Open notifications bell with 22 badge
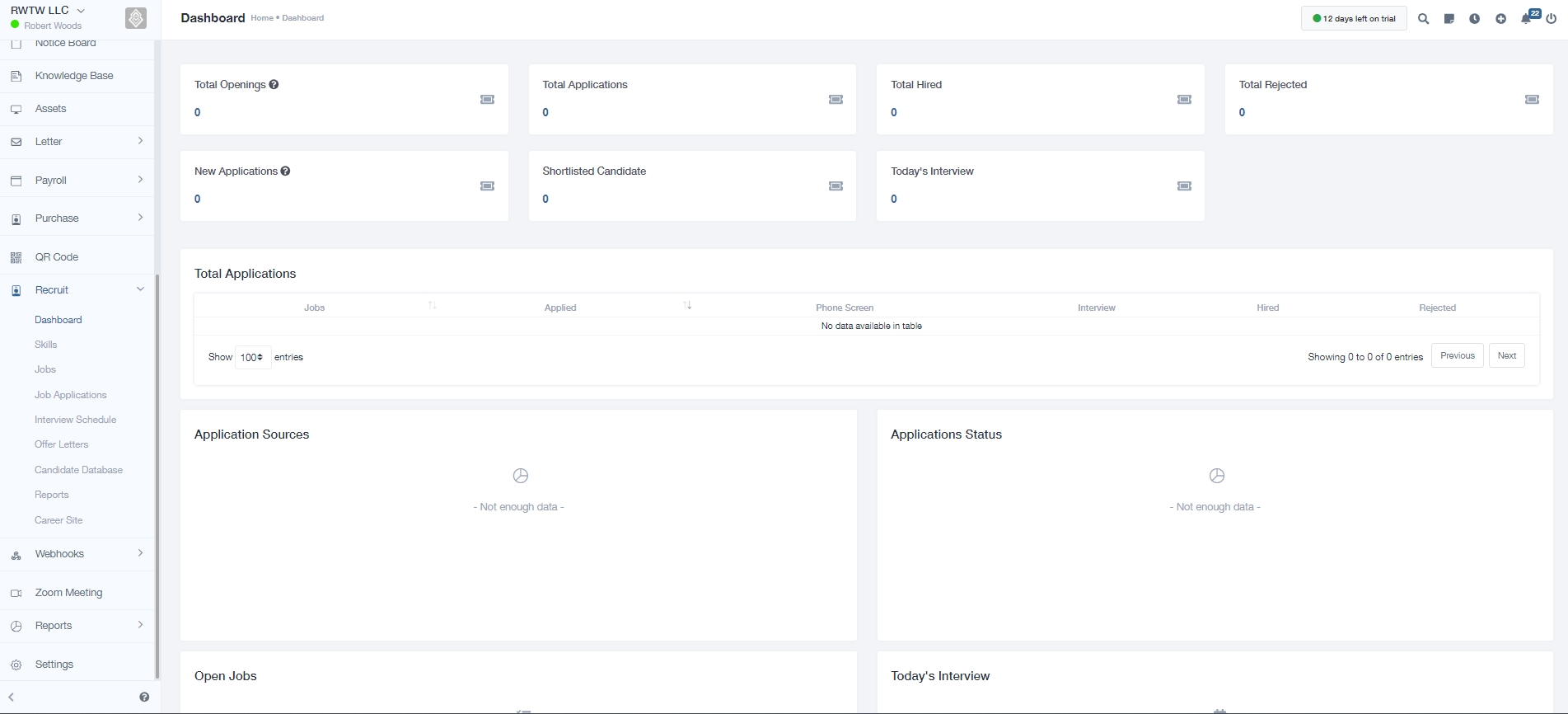 click(1527, 18)
